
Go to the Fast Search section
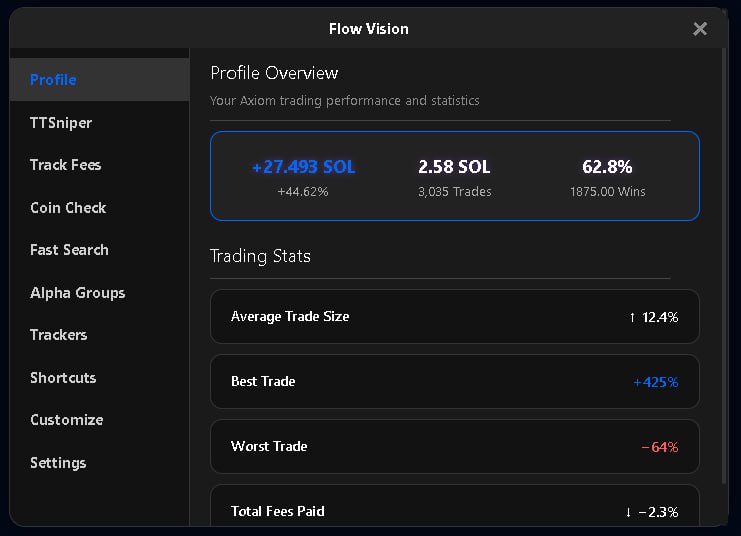coord(69,250)
